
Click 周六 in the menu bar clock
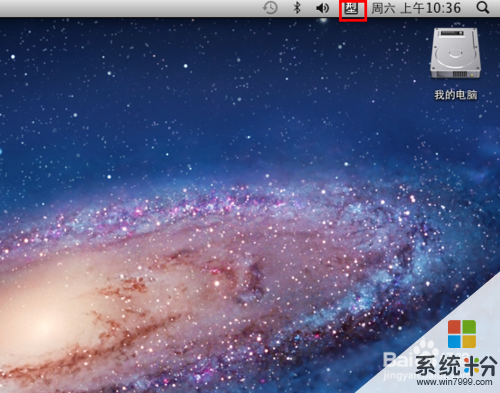pos(383,8)
